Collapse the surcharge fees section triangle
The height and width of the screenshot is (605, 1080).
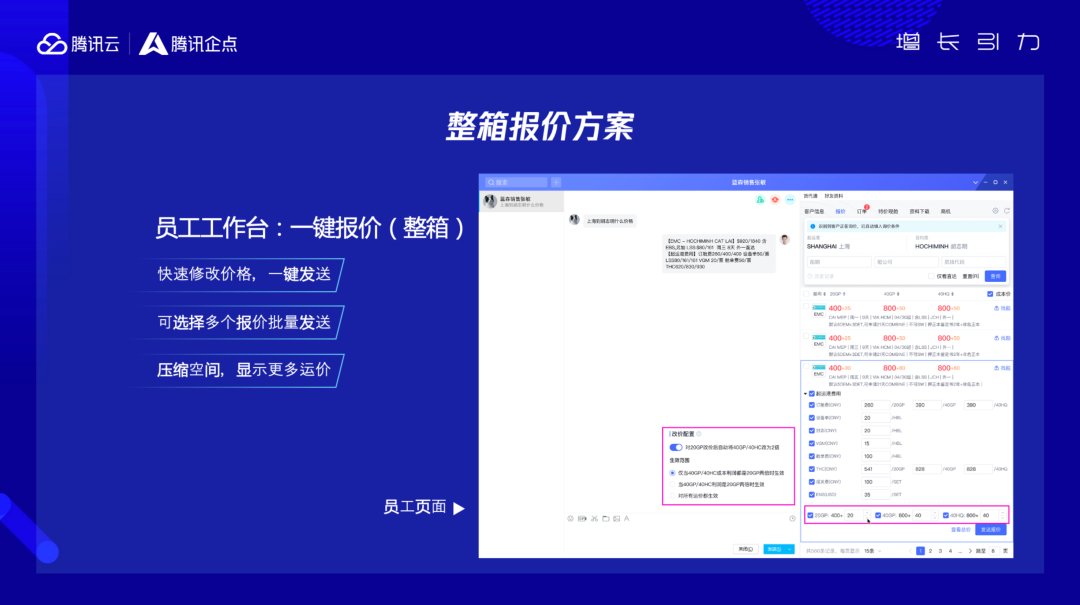point(805,393)
